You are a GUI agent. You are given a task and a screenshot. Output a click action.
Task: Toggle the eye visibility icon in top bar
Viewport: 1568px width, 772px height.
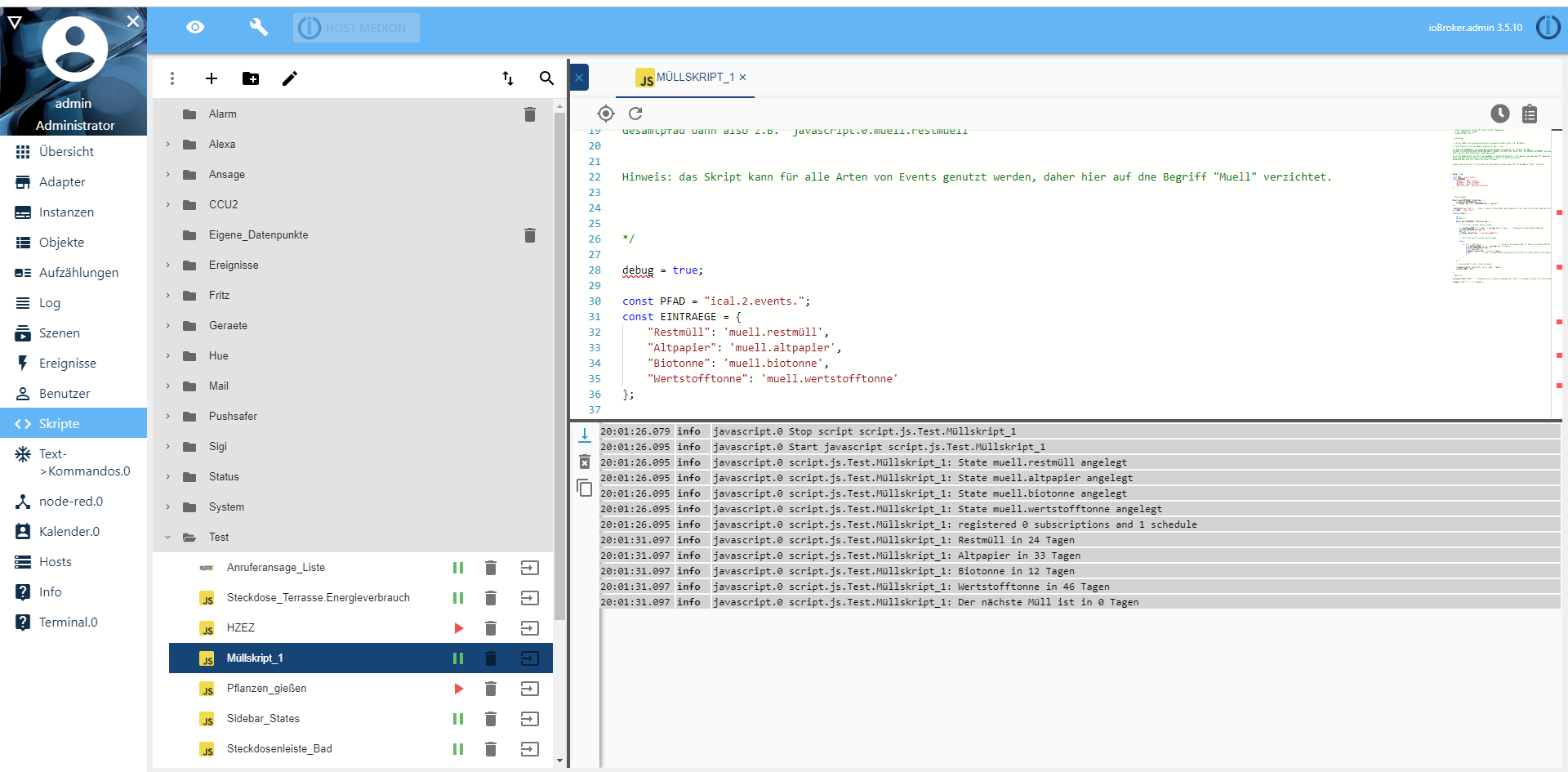pyautogui.click(x=195, y=27)
